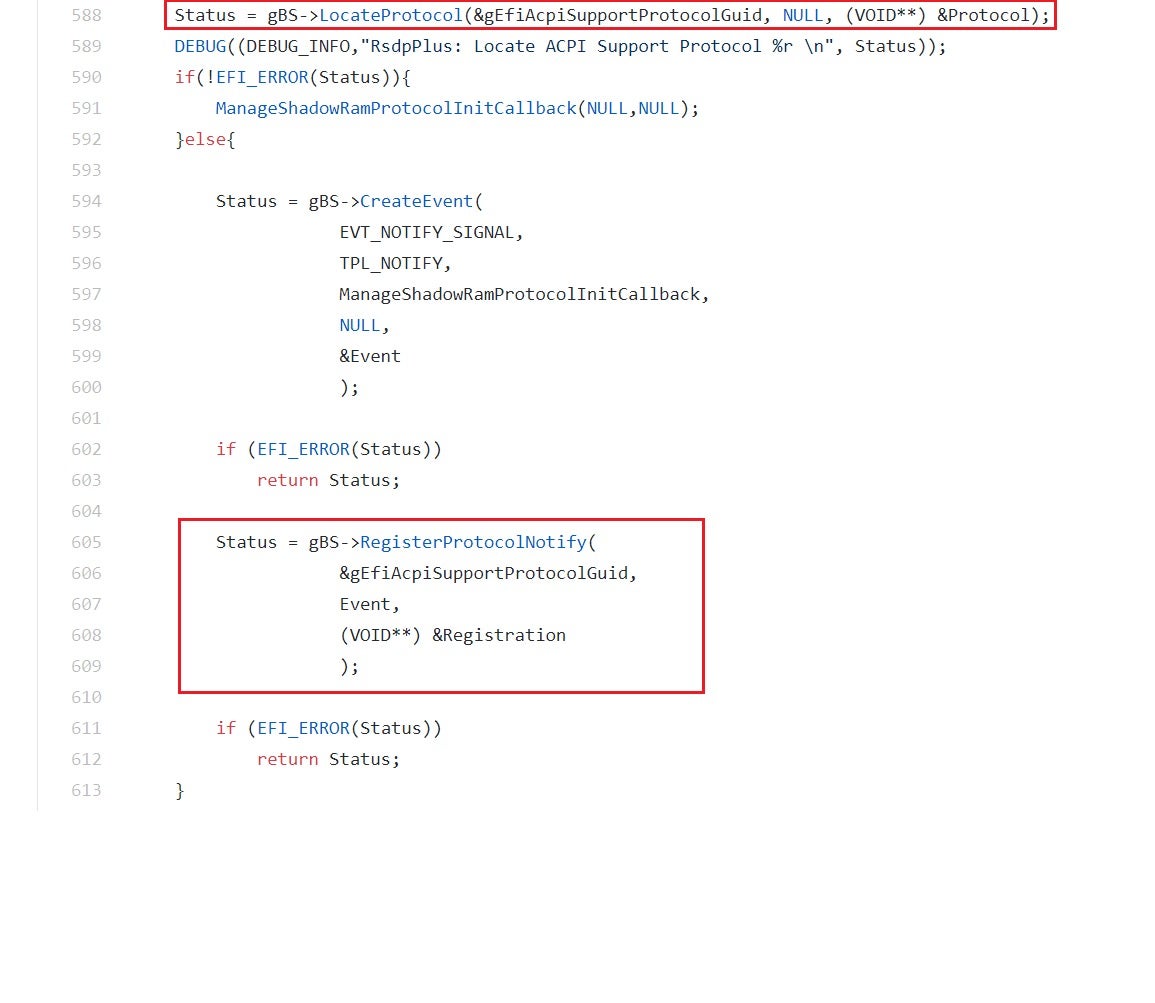Click the return keyword on line 603
This screenshot has height=1003, width=1155.
(287, 480)
